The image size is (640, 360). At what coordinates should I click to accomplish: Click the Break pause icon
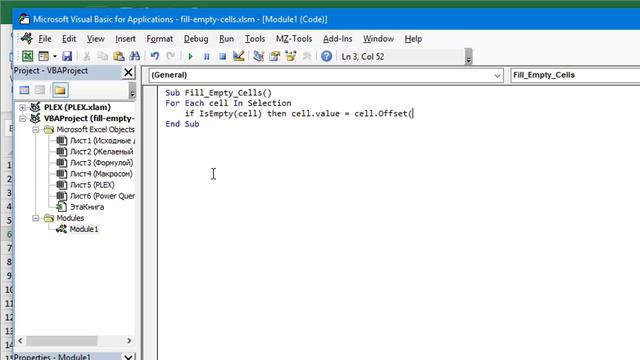(207, 56)
